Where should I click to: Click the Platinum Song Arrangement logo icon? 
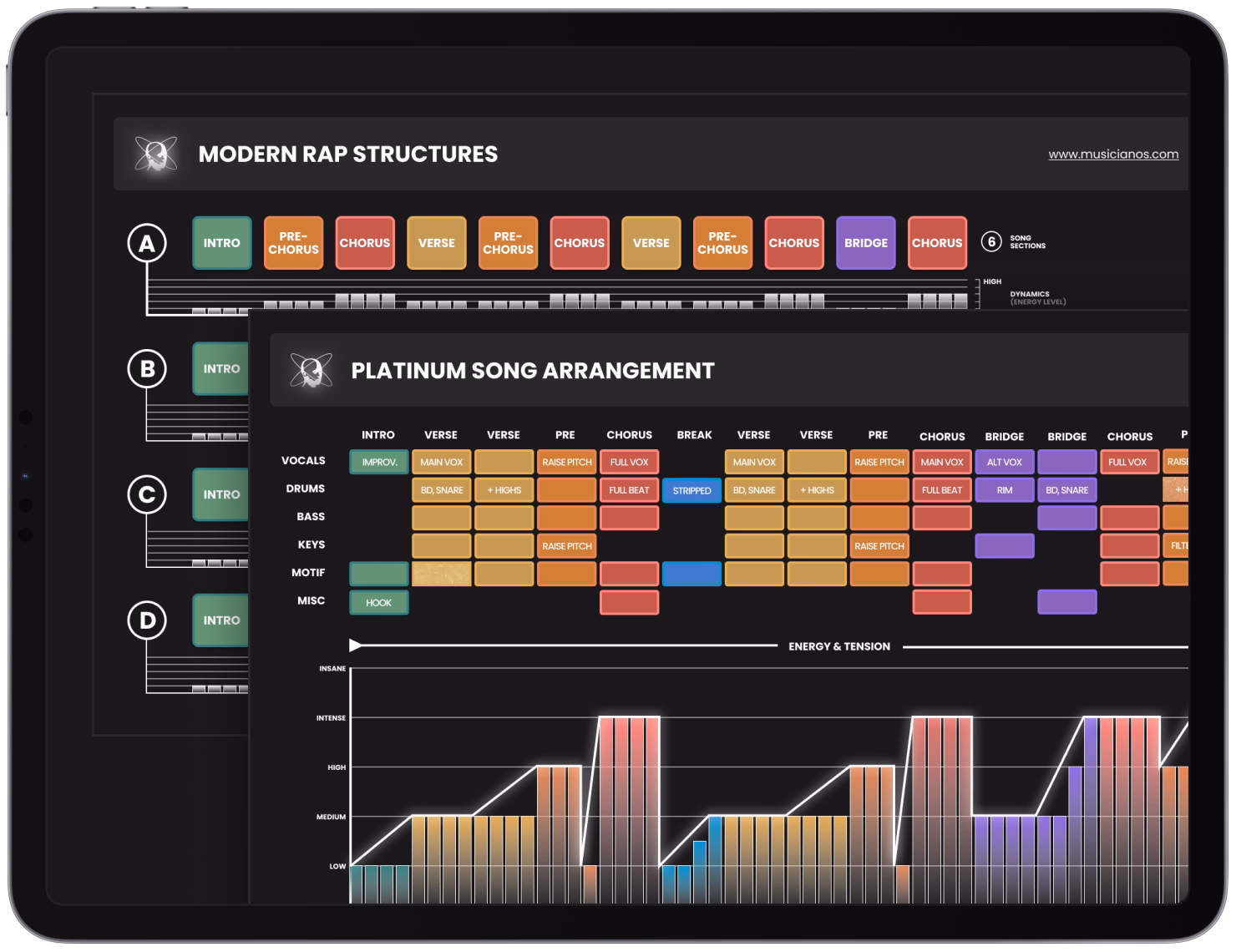(x=311, y=370)
